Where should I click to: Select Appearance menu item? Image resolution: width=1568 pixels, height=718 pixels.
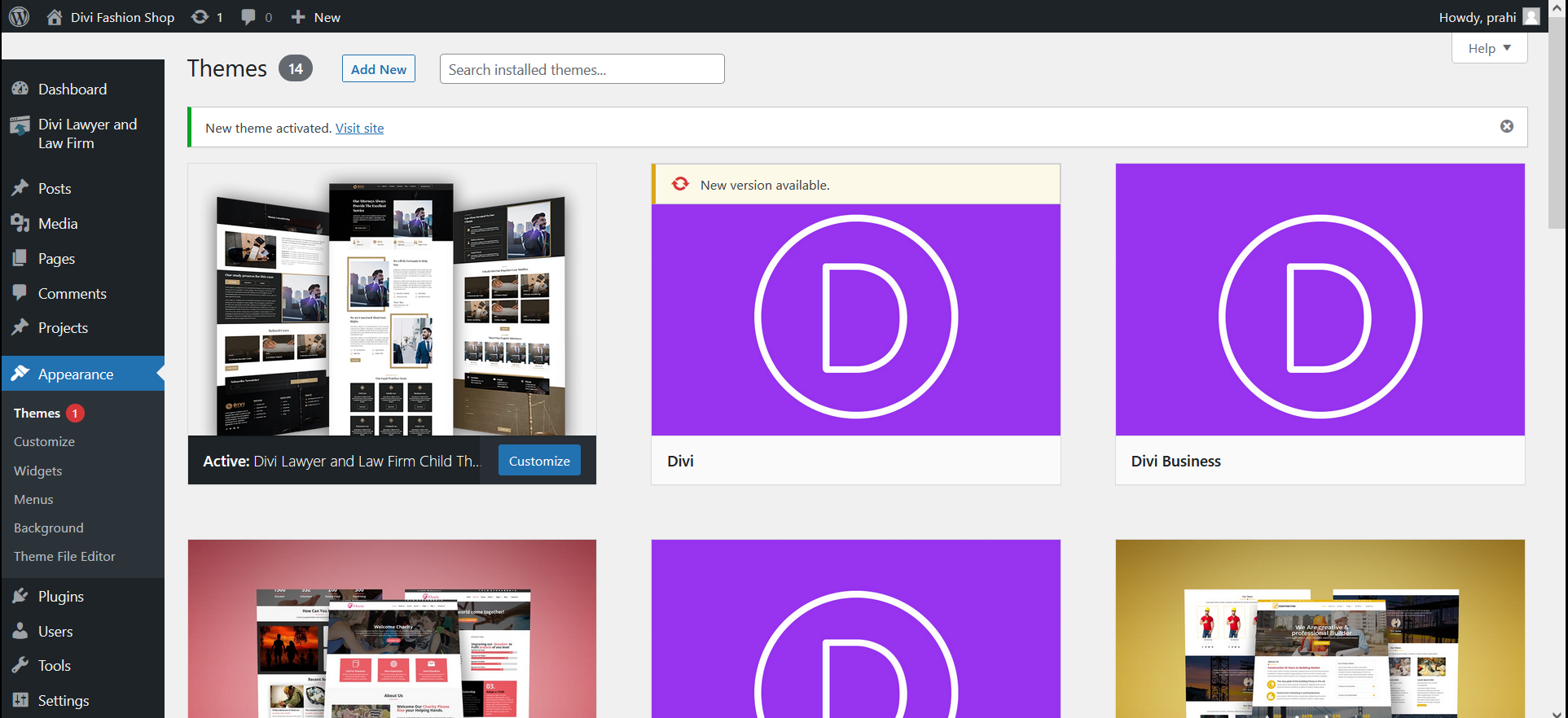pyautogui.click(x=82, y=374)
